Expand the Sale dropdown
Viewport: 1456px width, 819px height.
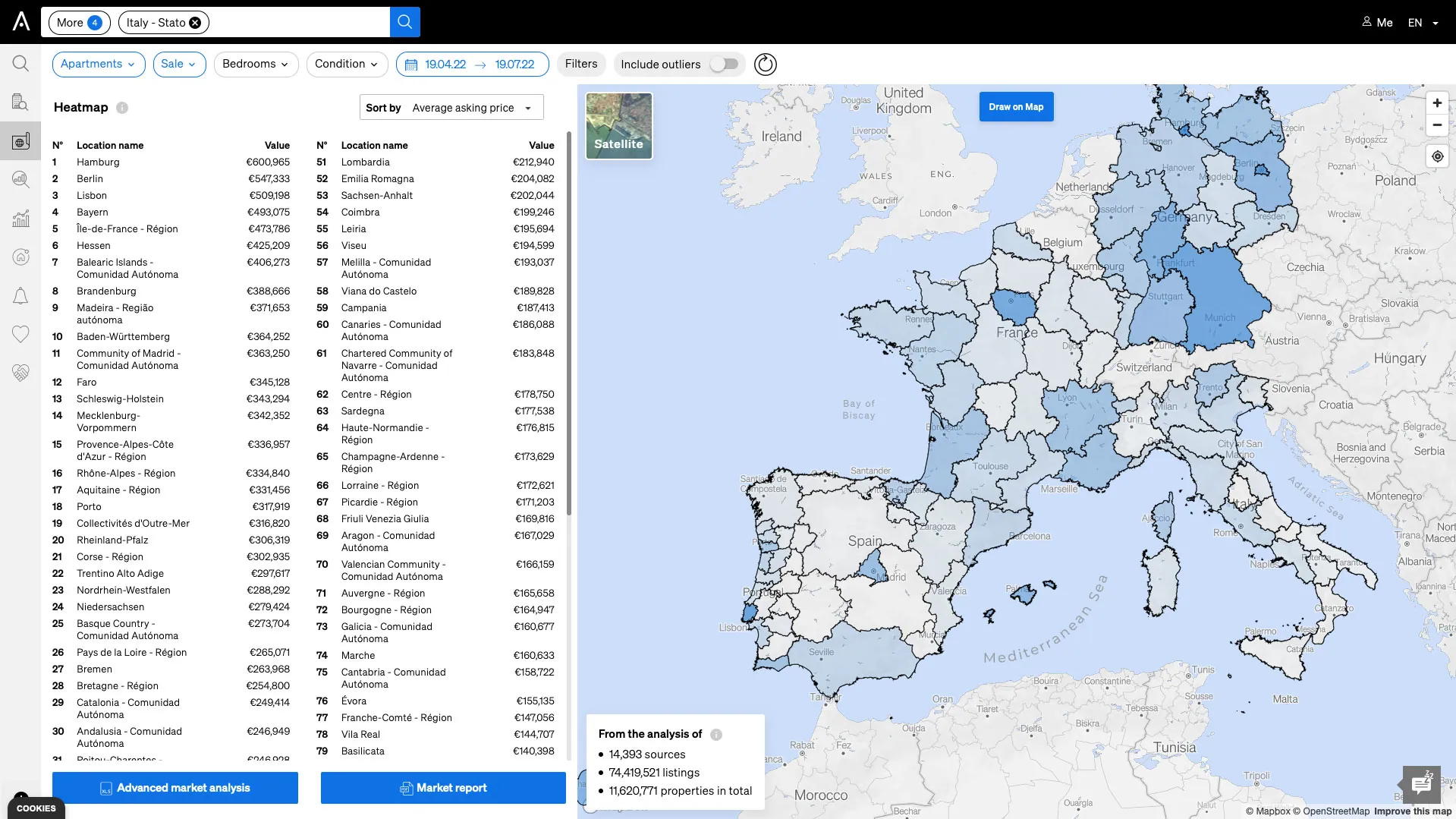coord(179,65)
